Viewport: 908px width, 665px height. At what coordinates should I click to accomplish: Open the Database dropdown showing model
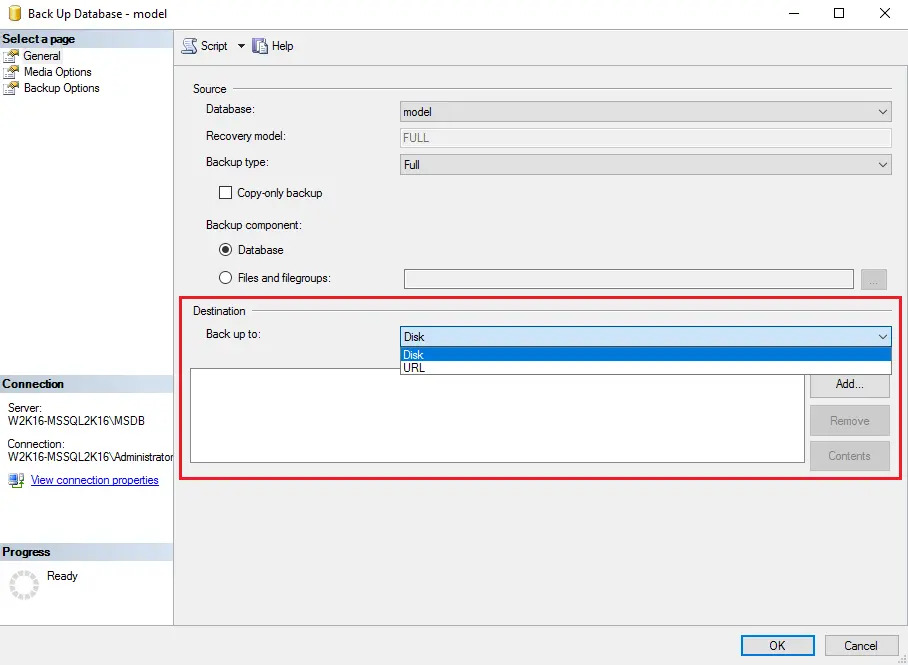pos(645,112)
